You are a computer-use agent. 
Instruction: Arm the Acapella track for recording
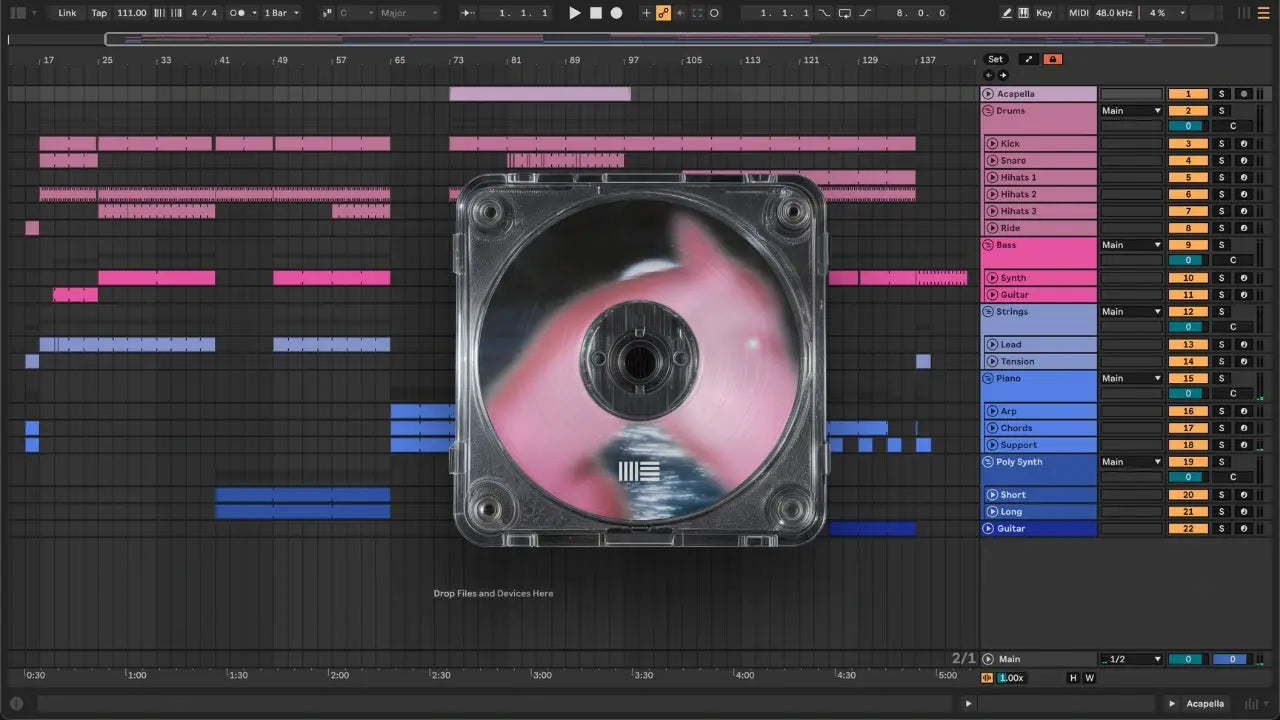point(1244,94)
